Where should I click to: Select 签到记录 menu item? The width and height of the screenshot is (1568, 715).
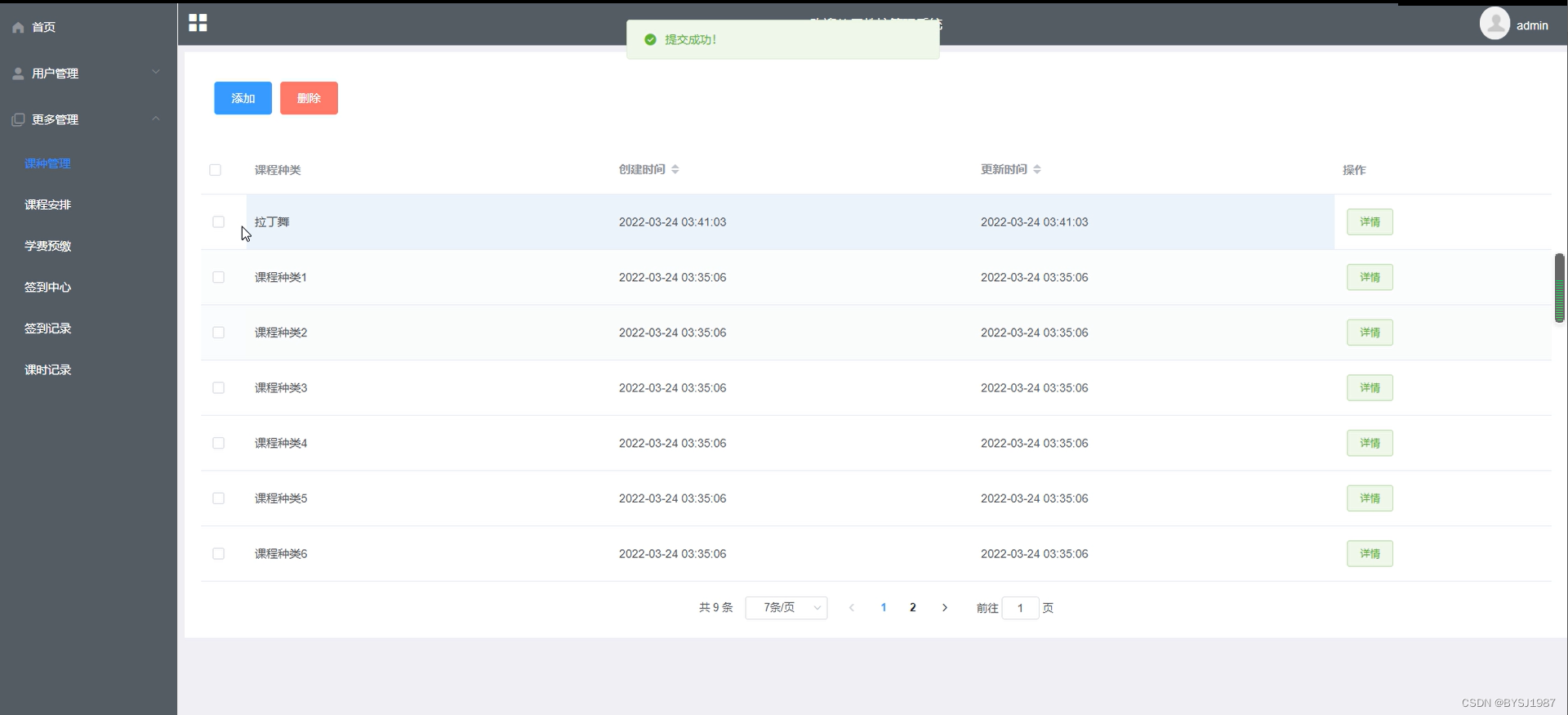47,328
